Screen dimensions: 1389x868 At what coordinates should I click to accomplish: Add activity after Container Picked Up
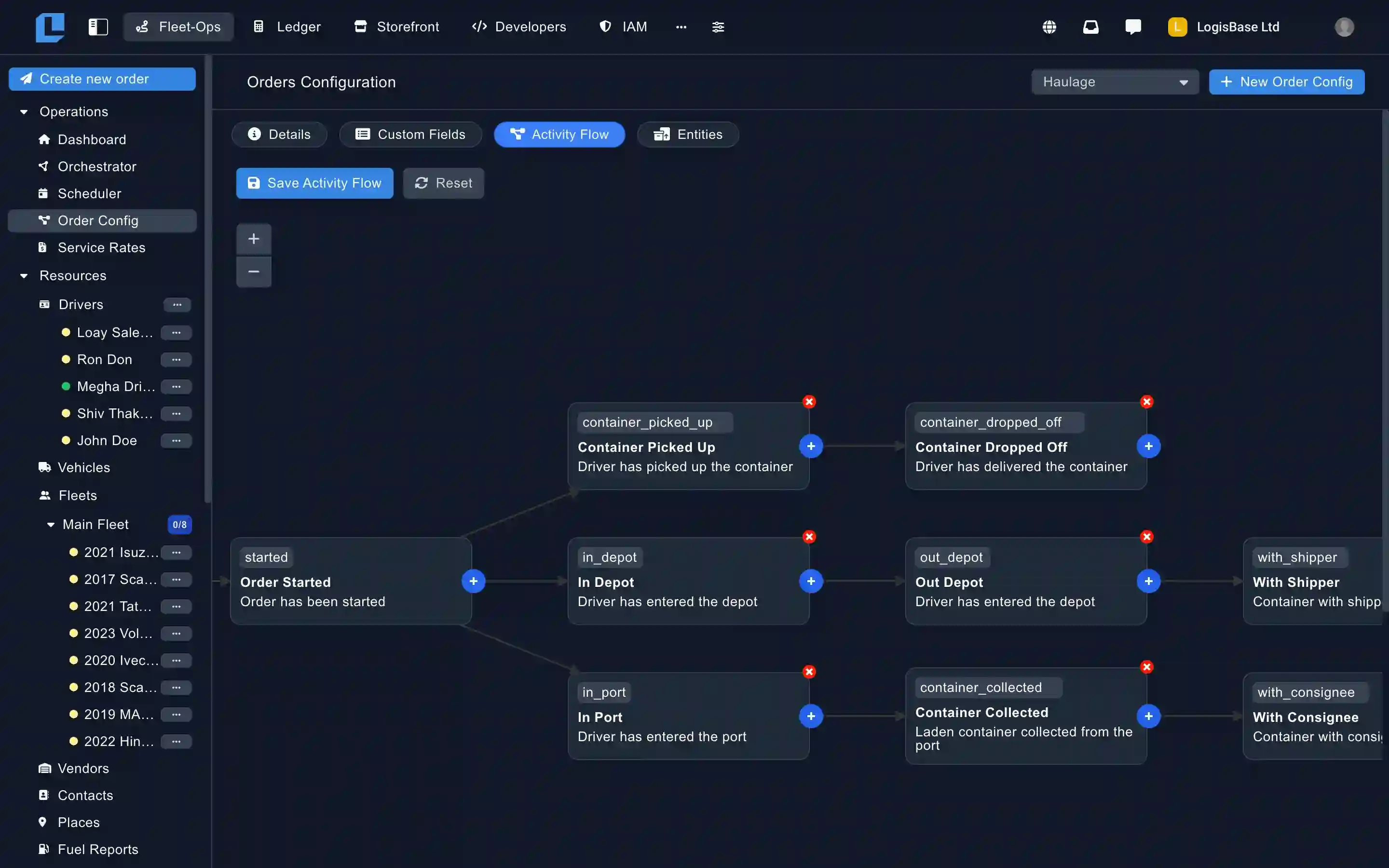tap(811, 447)
